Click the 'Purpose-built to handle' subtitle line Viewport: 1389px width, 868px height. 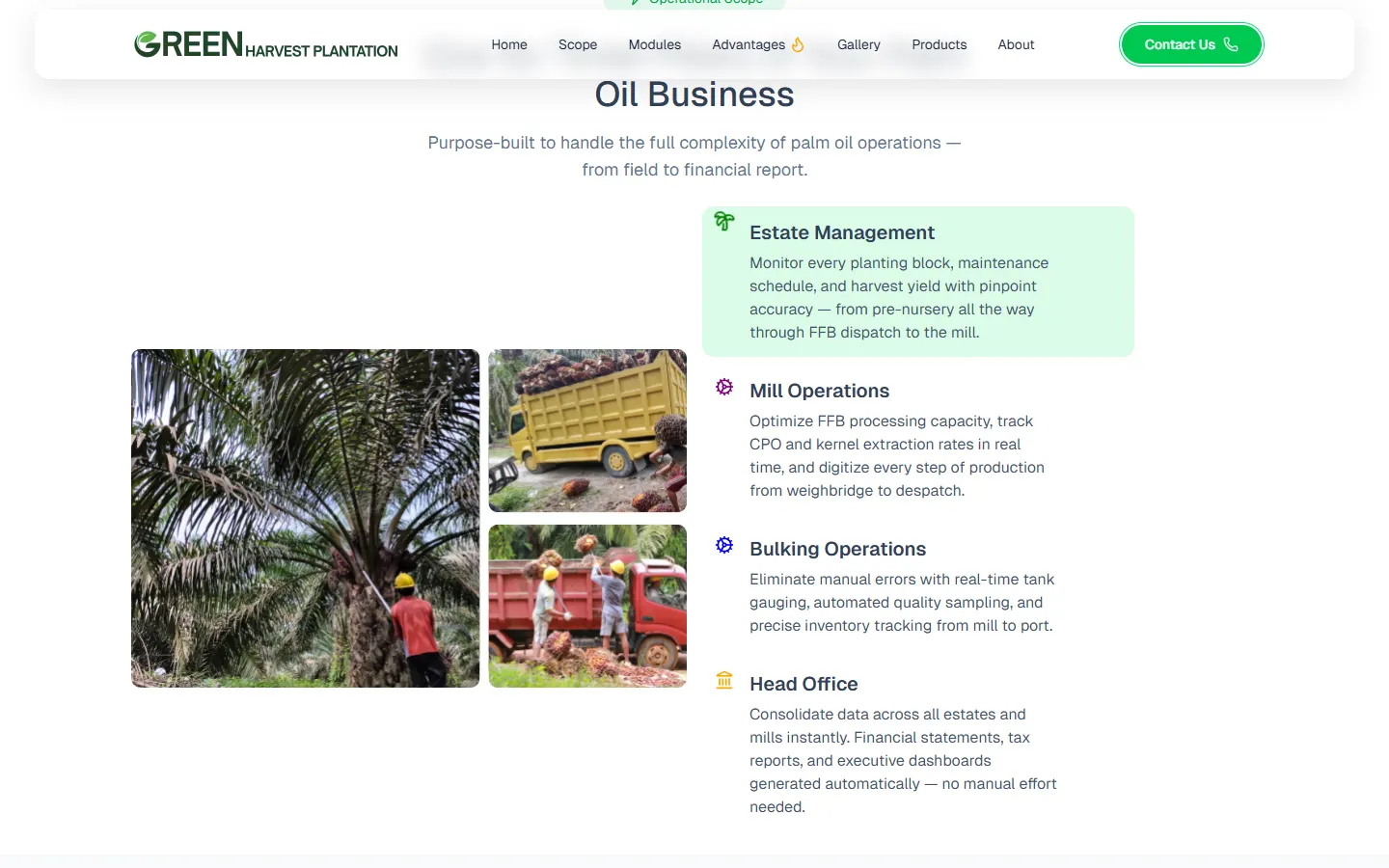[x=694, y=143]
